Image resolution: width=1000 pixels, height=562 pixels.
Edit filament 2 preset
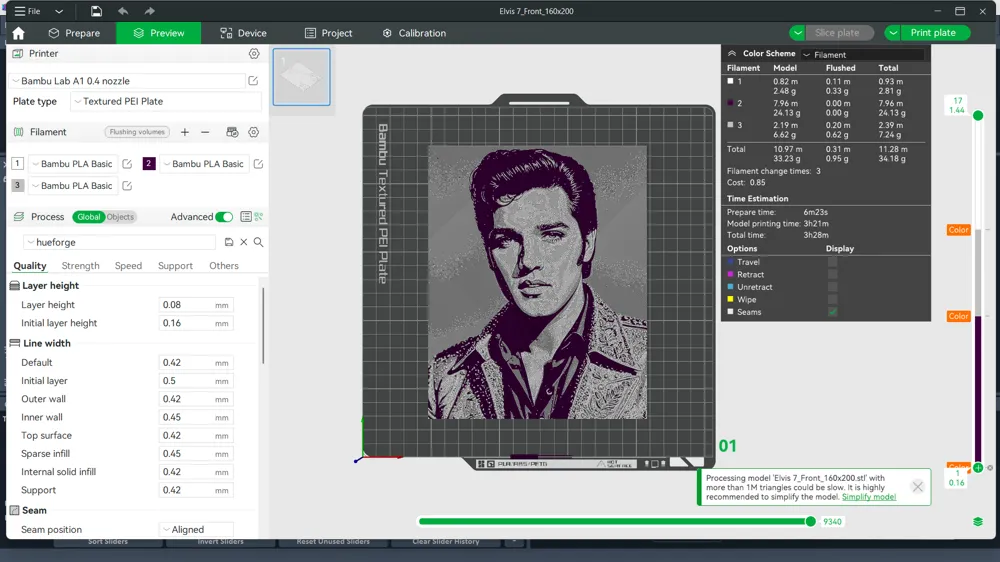258,164
